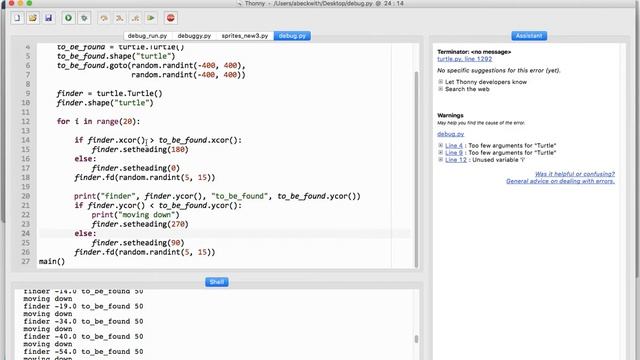Create a new file with the New icon
Screen dimensions: 640x360
click(x=17, y=18)
